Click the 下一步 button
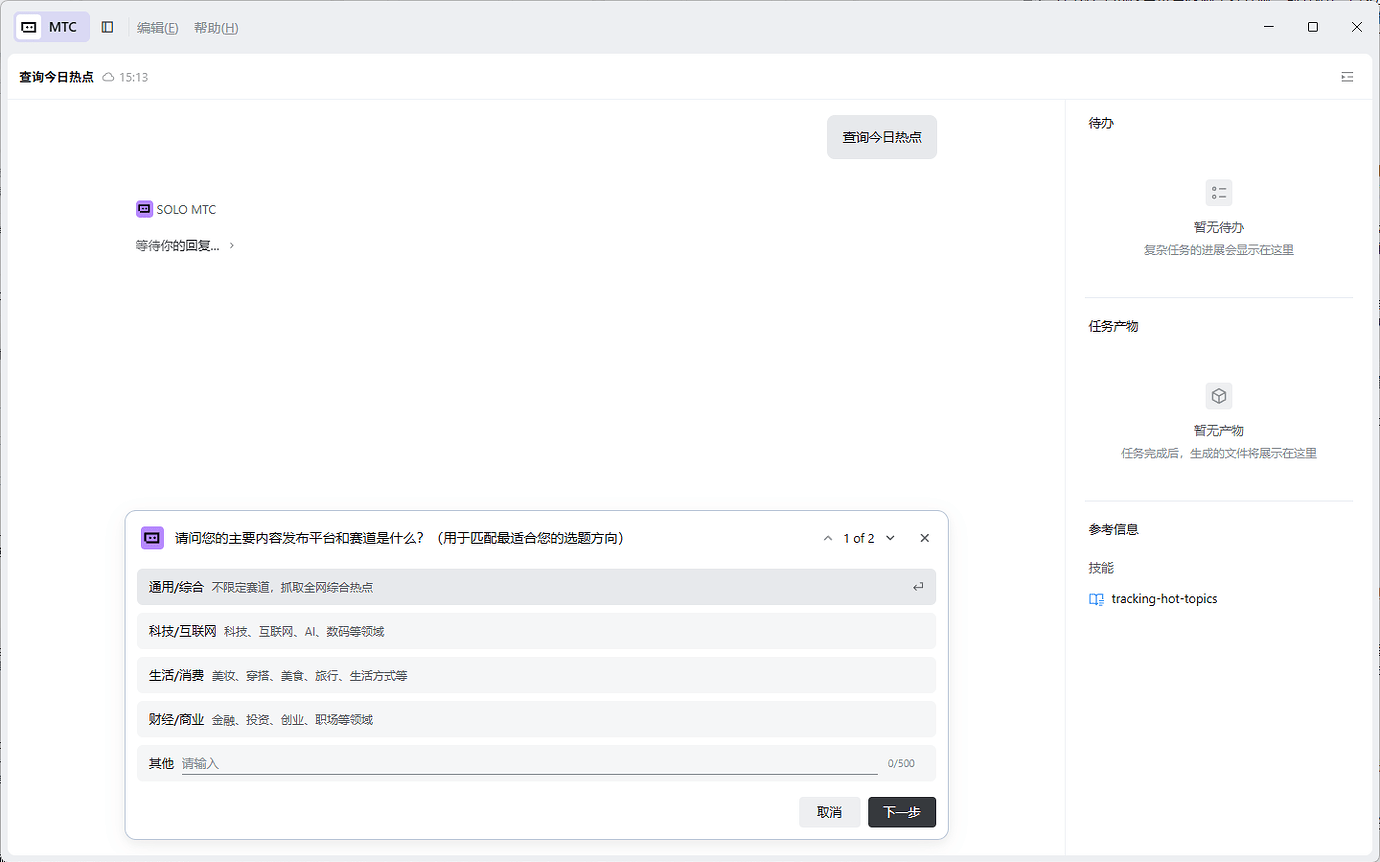The height and width of the screenshot is (862, 1380). 902,812
